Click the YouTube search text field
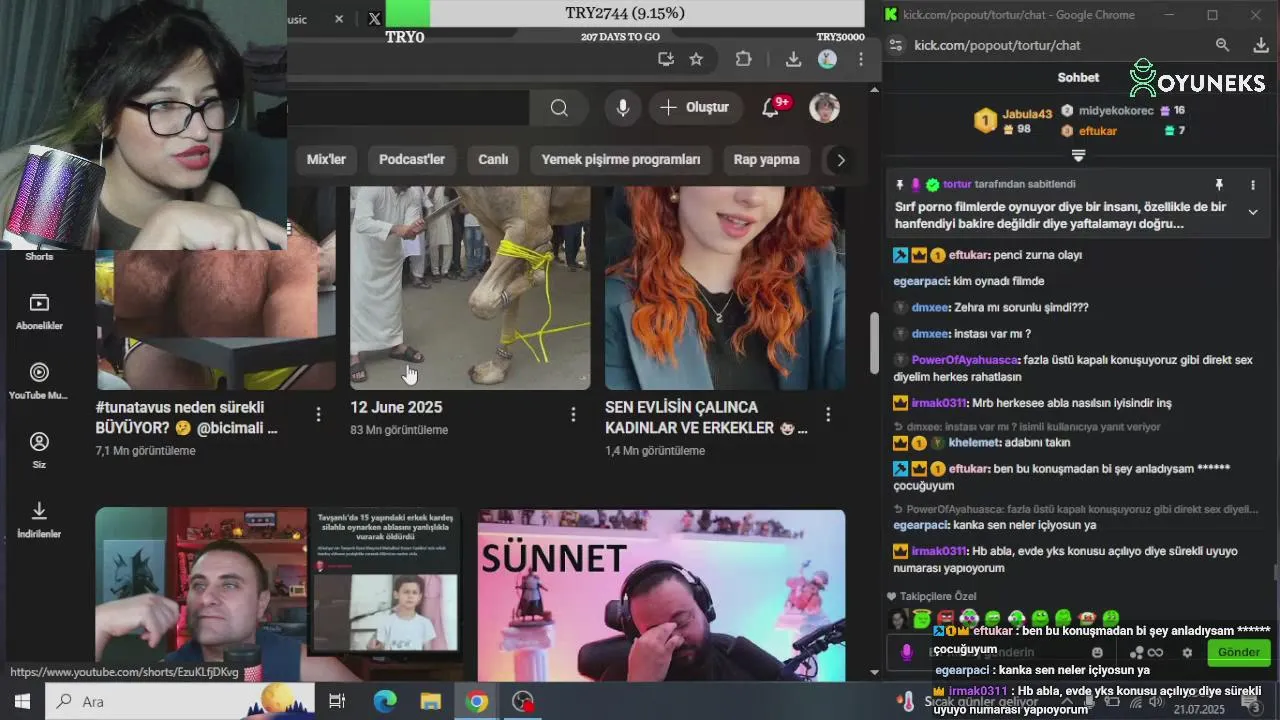The height and width of the screenshot is (720, 1280). 408,108
